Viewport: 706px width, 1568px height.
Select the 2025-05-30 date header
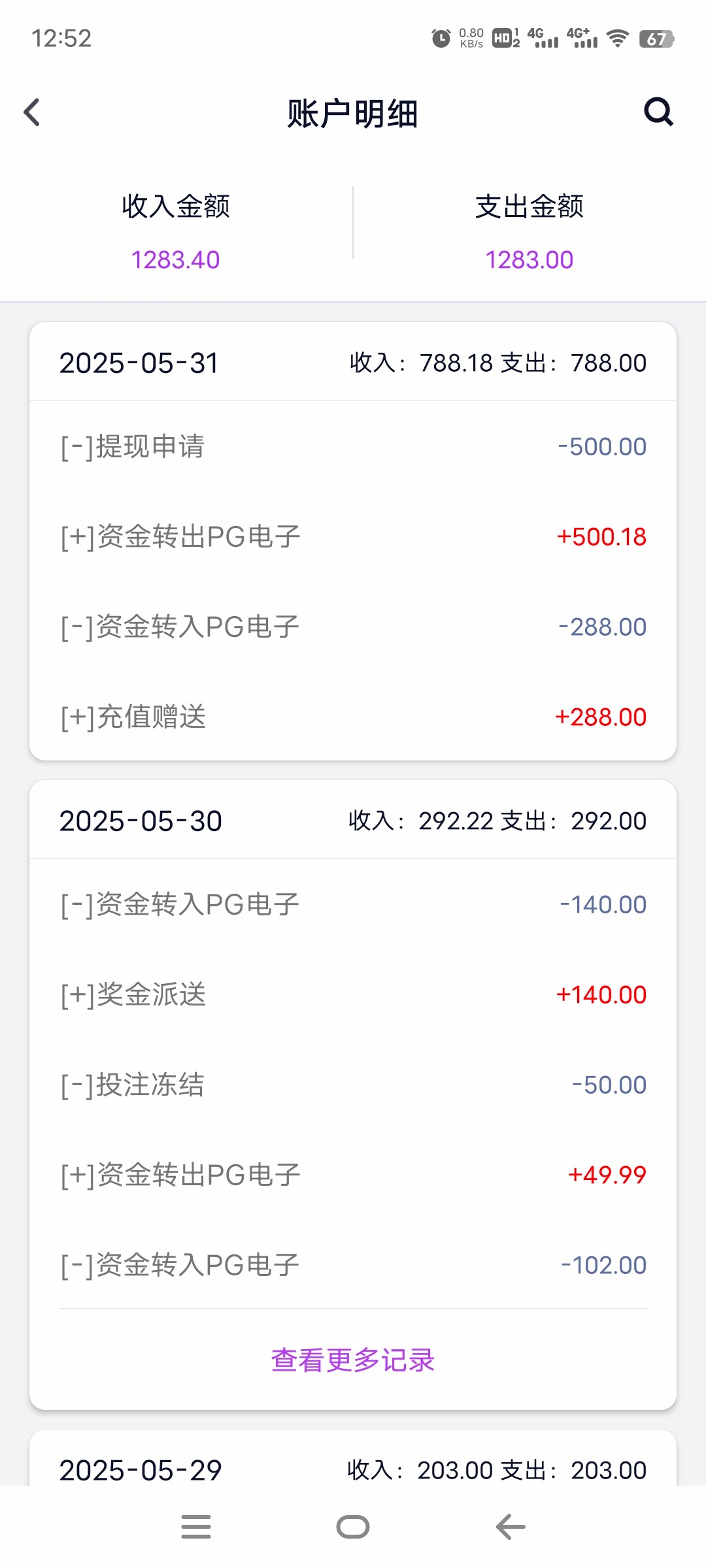[x=141, y=821]
